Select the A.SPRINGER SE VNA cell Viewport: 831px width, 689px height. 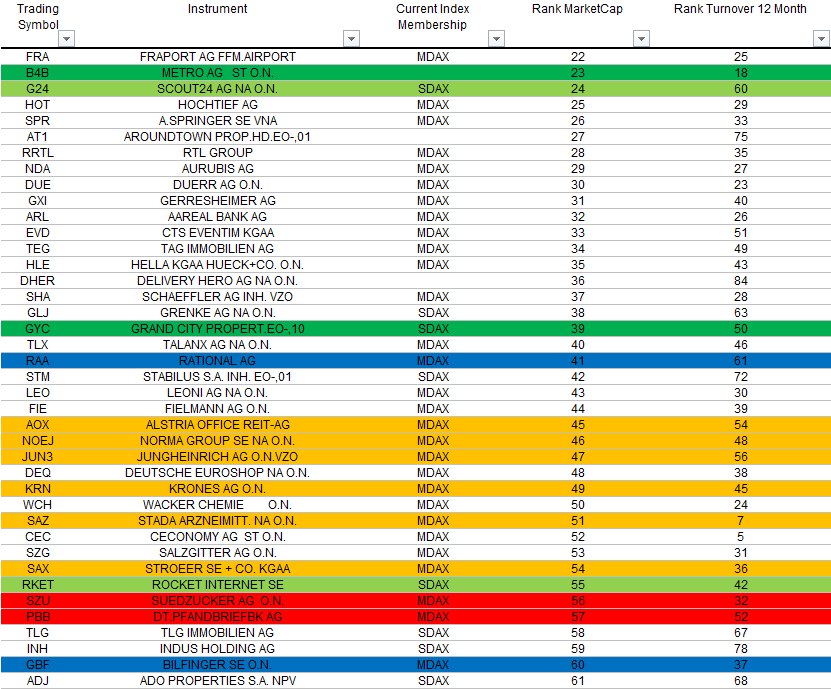(x=218, y=120)
